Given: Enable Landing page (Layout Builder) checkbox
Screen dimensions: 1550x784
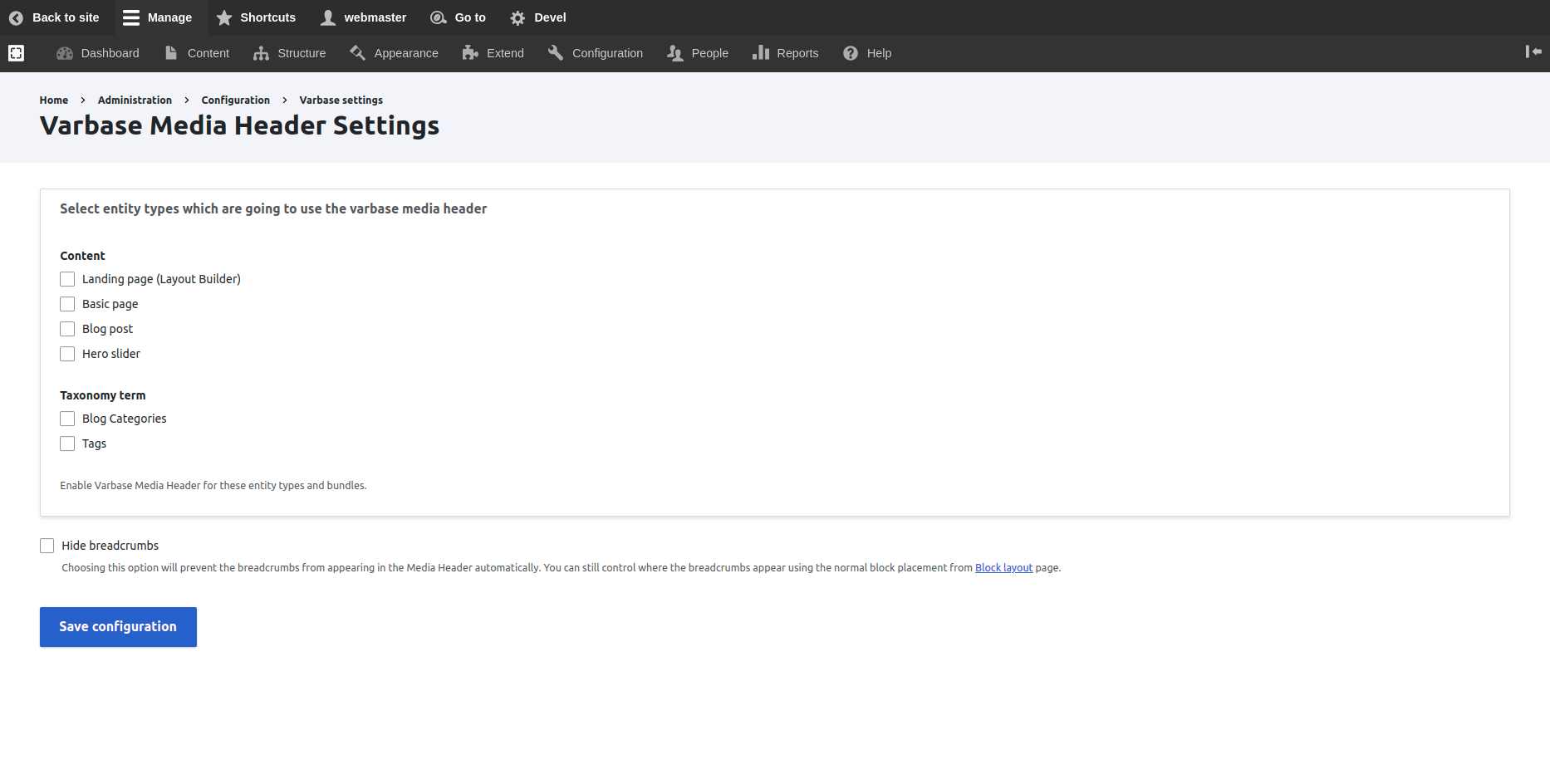Looking at the screenshot, I should 67,279.
